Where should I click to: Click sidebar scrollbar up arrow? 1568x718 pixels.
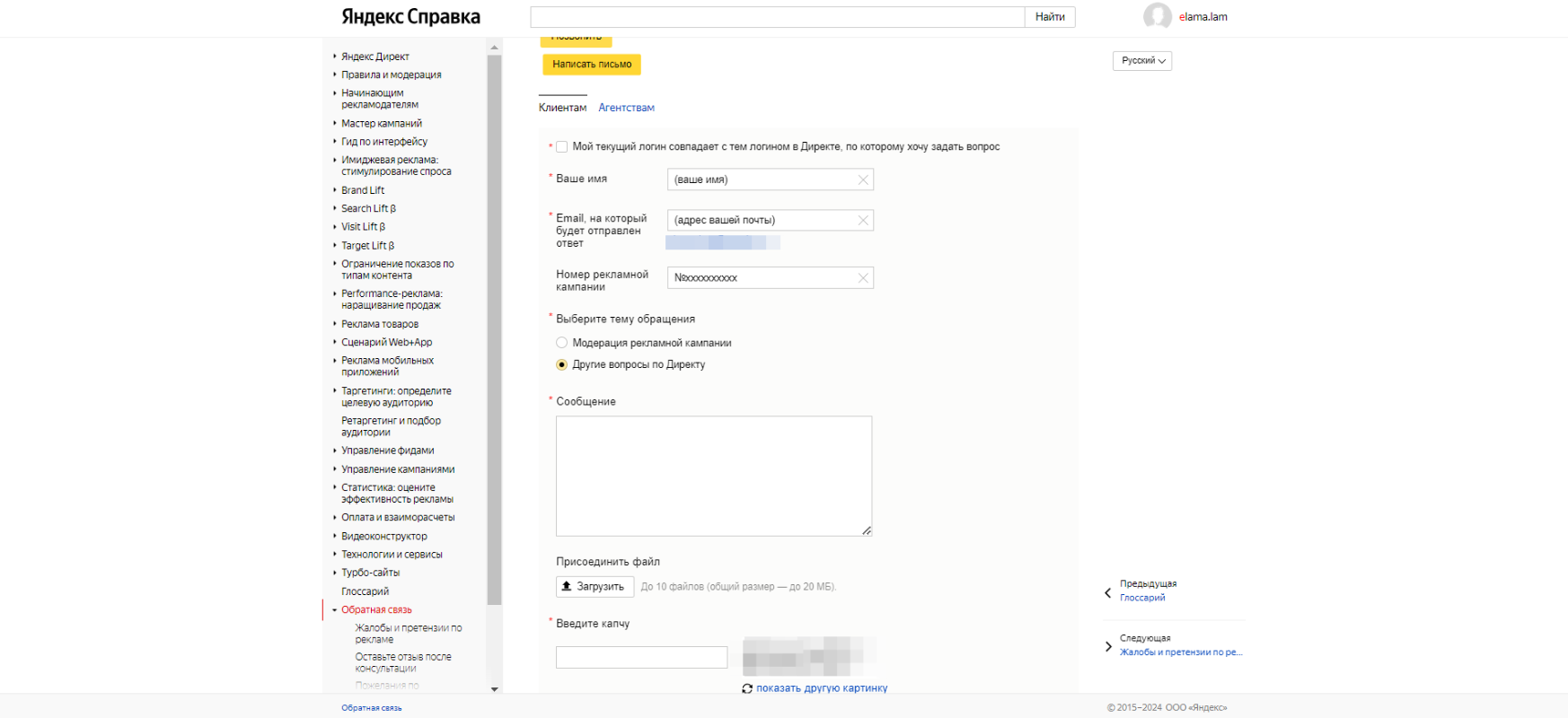click(494, 48)
